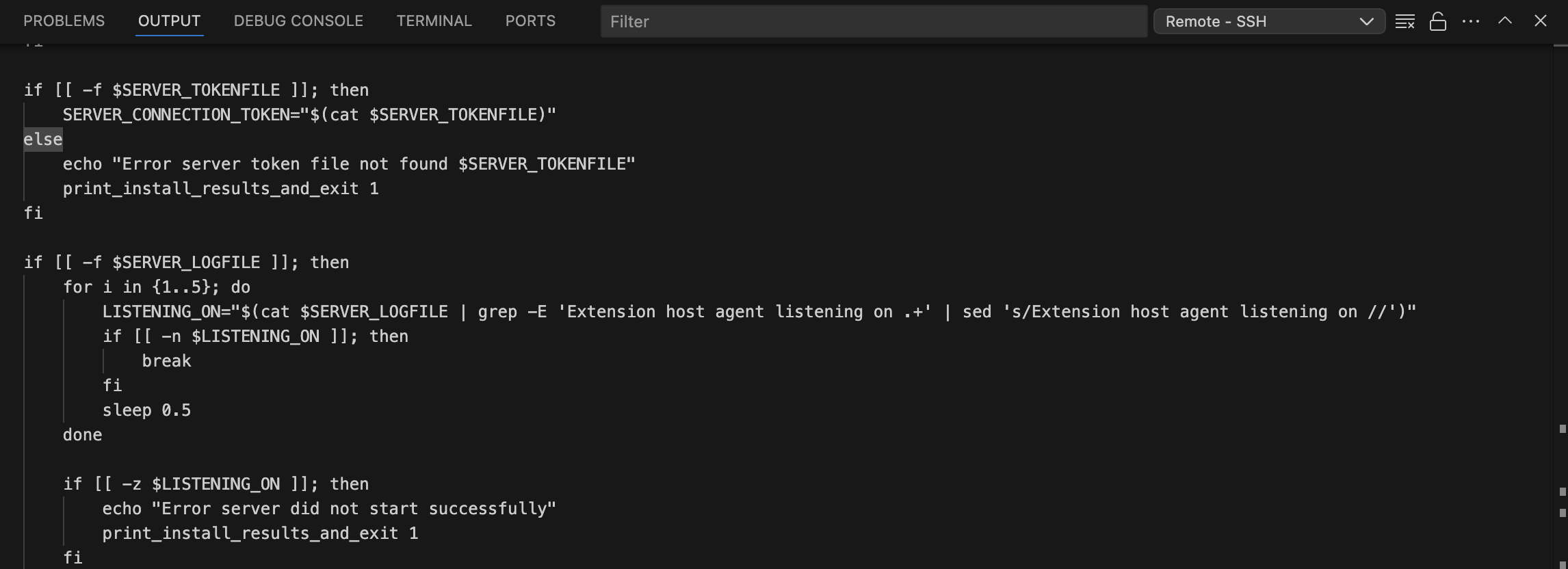Open the More Actions ellipsis menu

1471,22
